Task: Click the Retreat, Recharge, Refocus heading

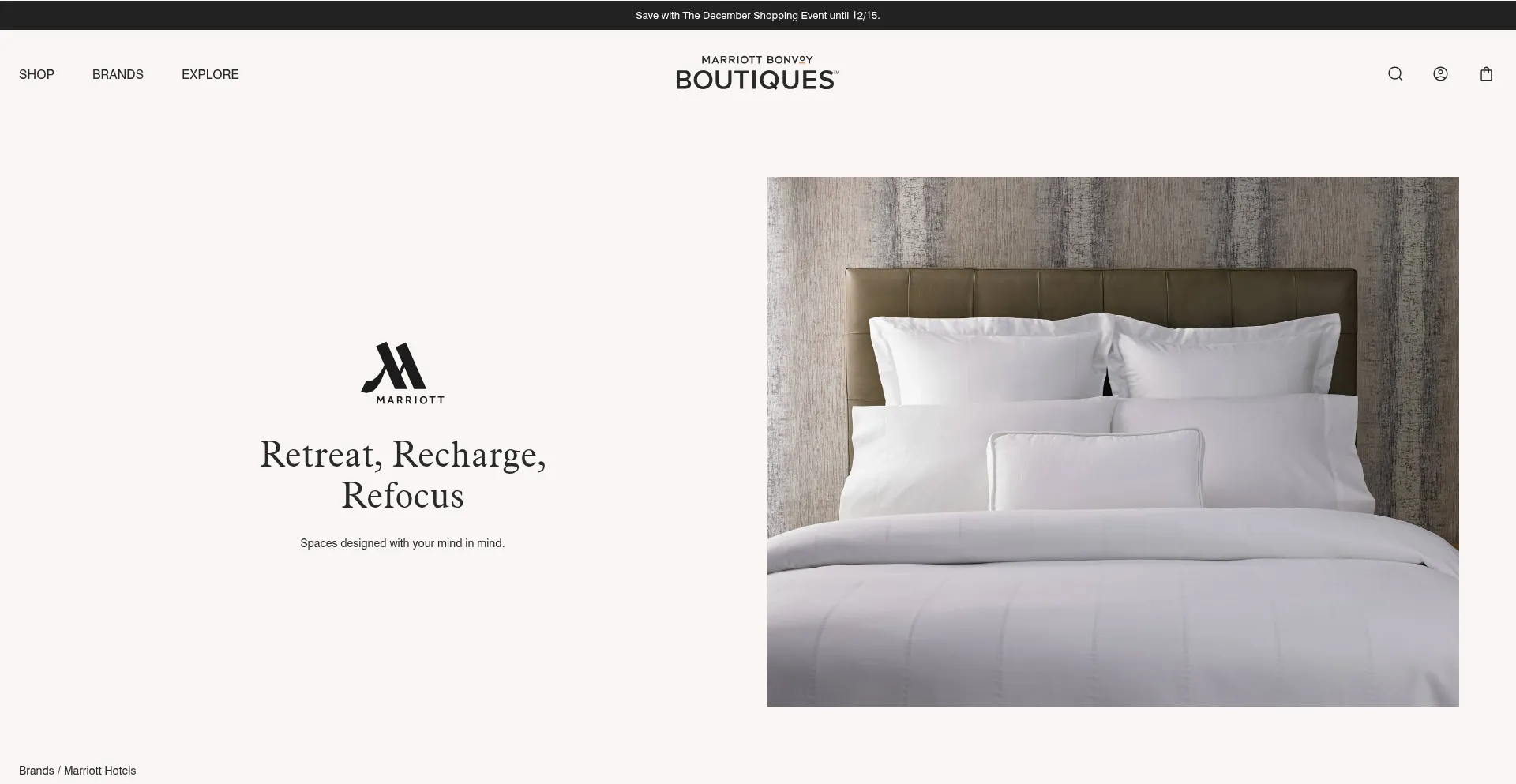Action: pos(403,475)
